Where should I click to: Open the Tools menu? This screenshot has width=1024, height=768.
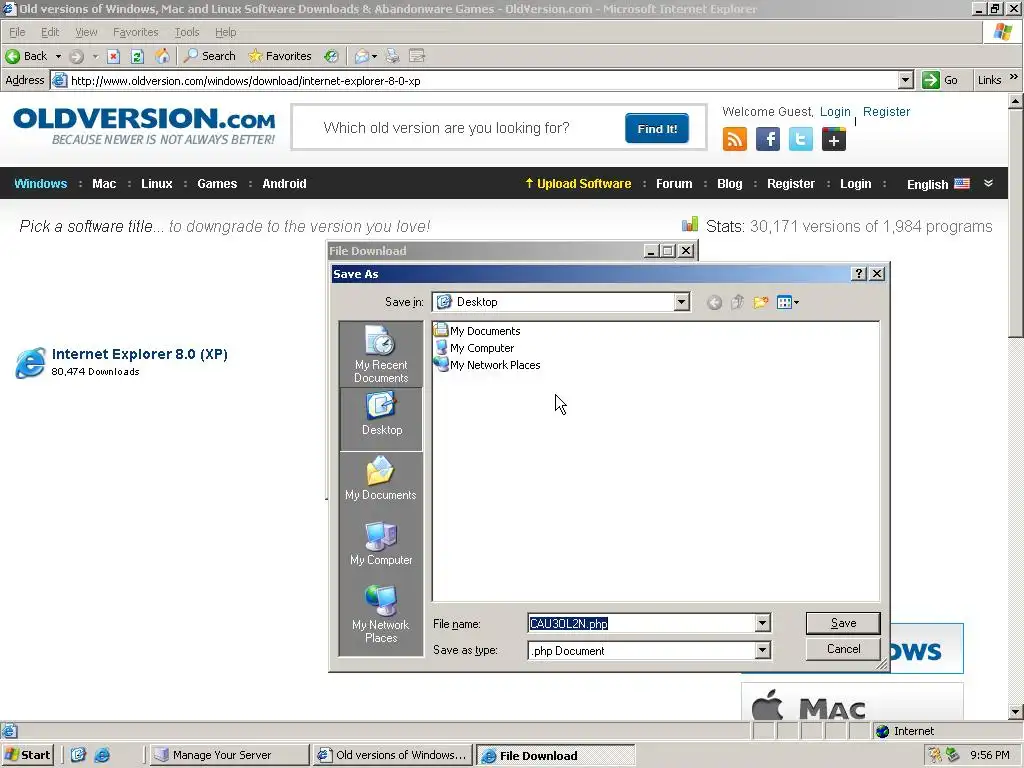click(187, 32)
